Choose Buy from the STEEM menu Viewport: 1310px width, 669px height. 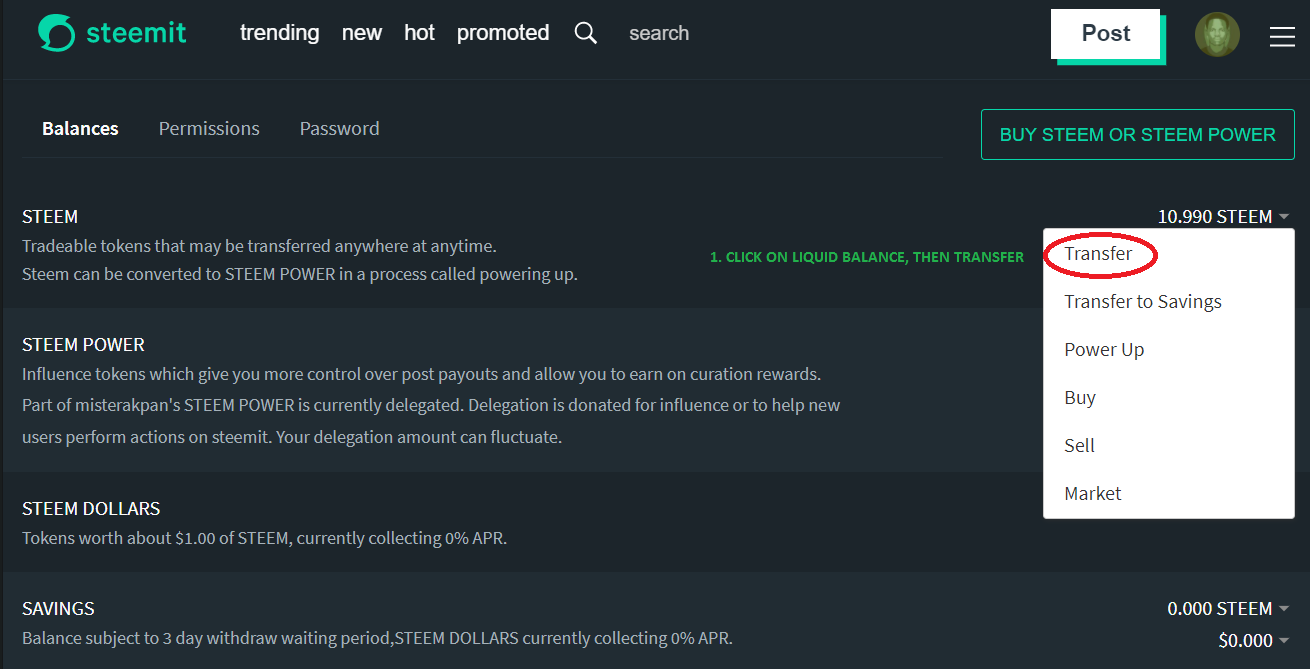point(1080,398)
